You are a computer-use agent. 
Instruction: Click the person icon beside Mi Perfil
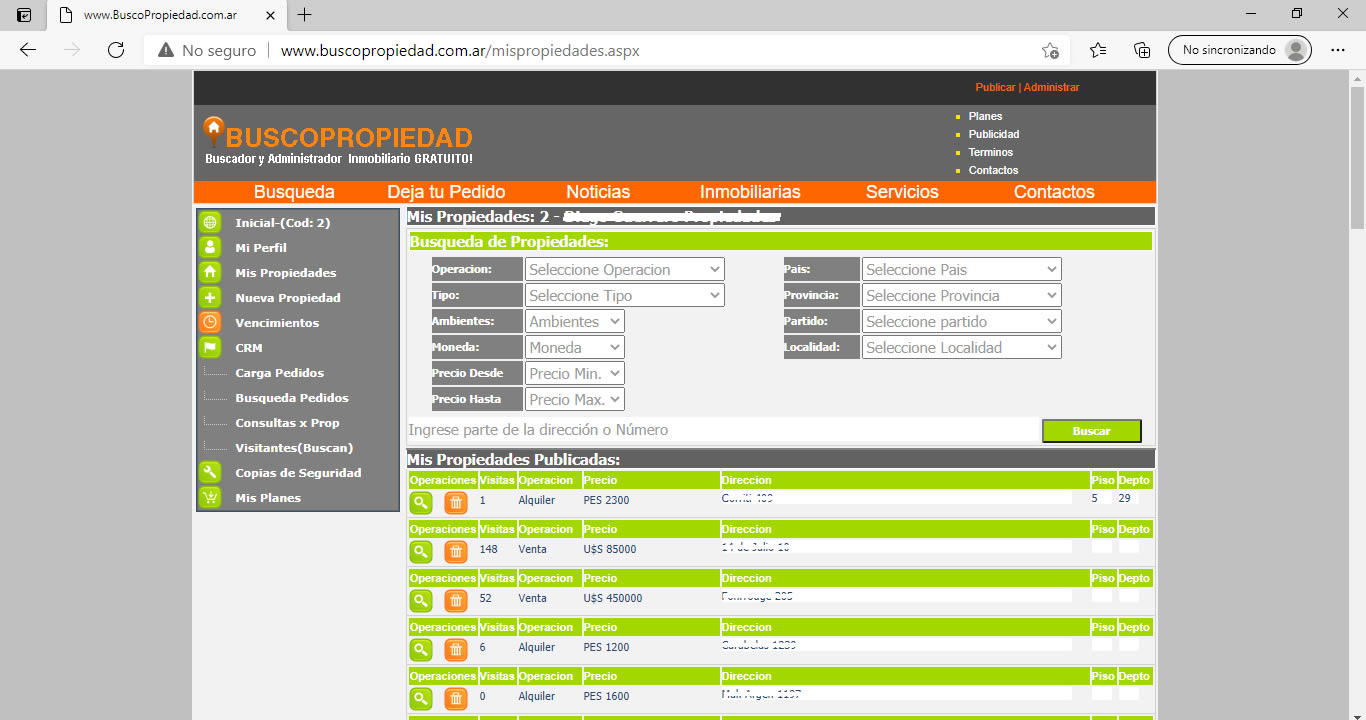click(209, 248)
